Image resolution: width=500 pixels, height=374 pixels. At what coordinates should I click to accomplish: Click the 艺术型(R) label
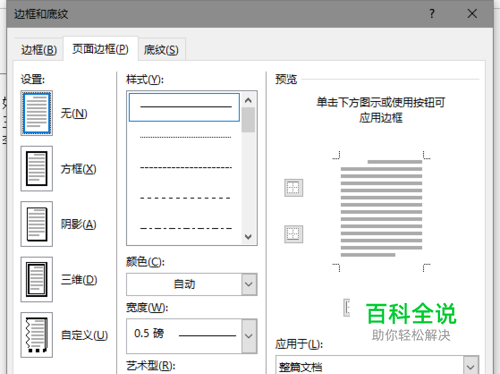(x=151, y=366)
